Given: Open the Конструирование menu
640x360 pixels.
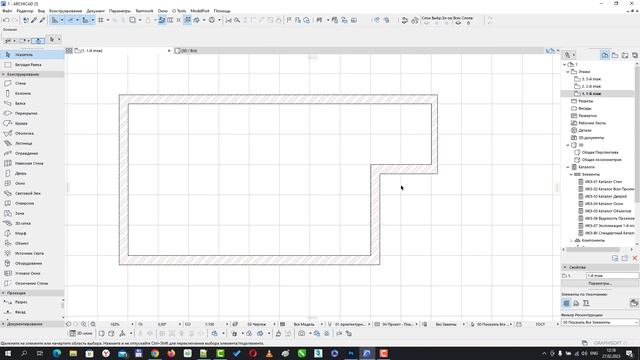Looking at the screenshot, I should [x=65, y=11].
